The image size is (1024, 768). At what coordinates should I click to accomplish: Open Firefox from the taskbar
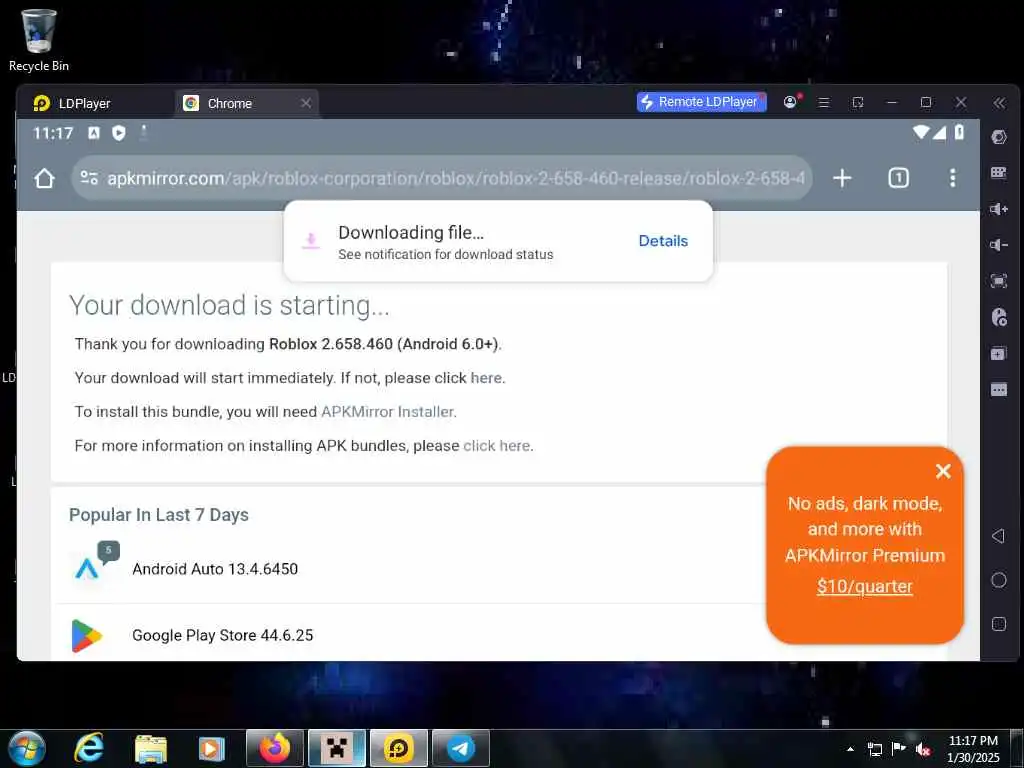click(x=275, y=748)
